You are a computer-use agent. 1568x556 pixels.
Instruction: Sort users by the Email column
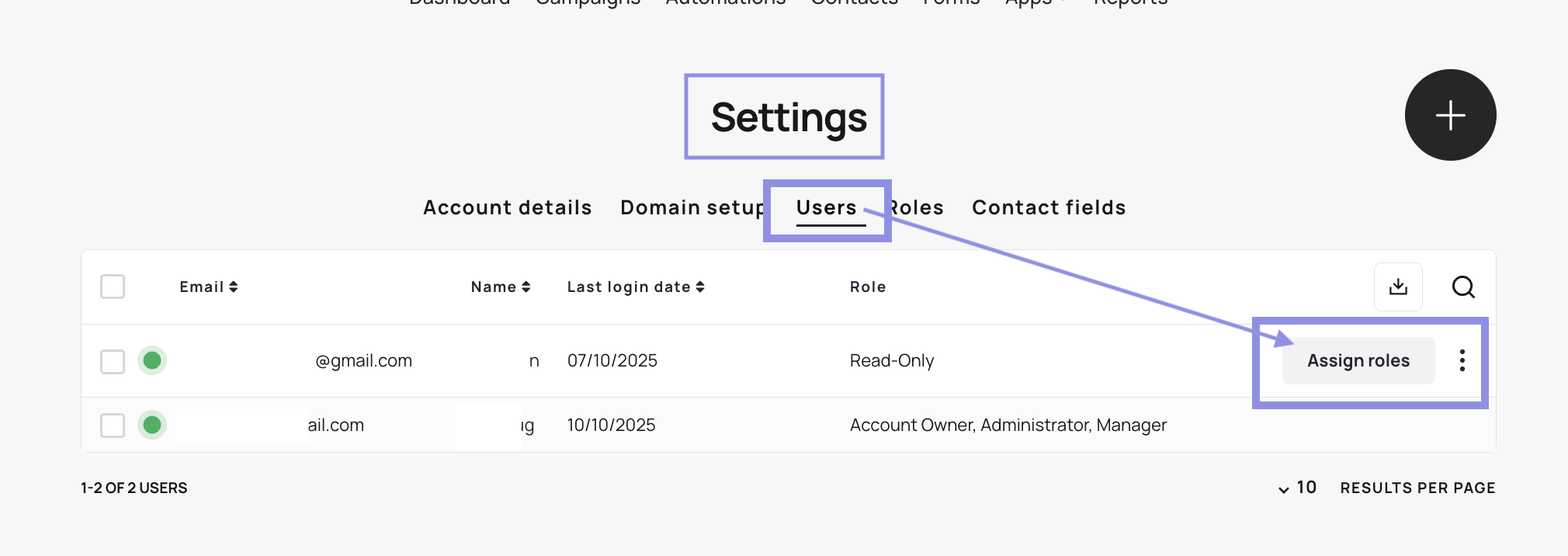(208, 287)
